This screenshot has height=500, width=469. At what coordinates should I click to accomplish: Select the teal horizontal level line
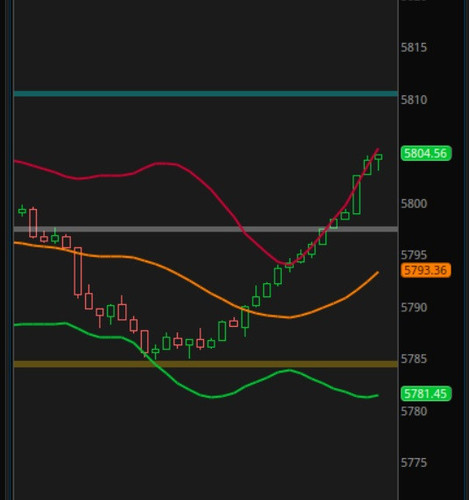click(x=206, y=94)
